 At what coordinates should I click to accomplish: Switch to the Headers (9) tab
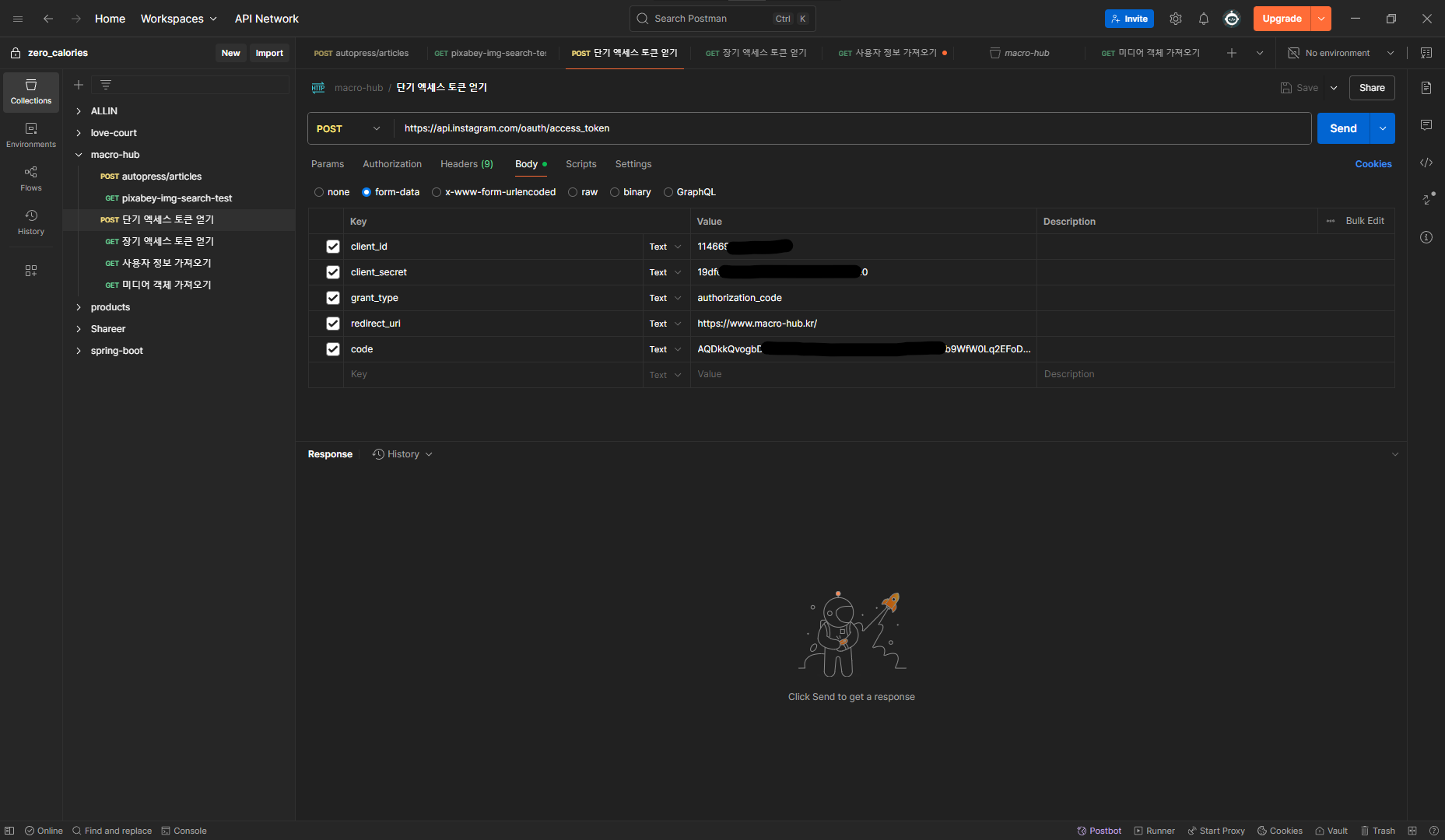coord(467,164)
